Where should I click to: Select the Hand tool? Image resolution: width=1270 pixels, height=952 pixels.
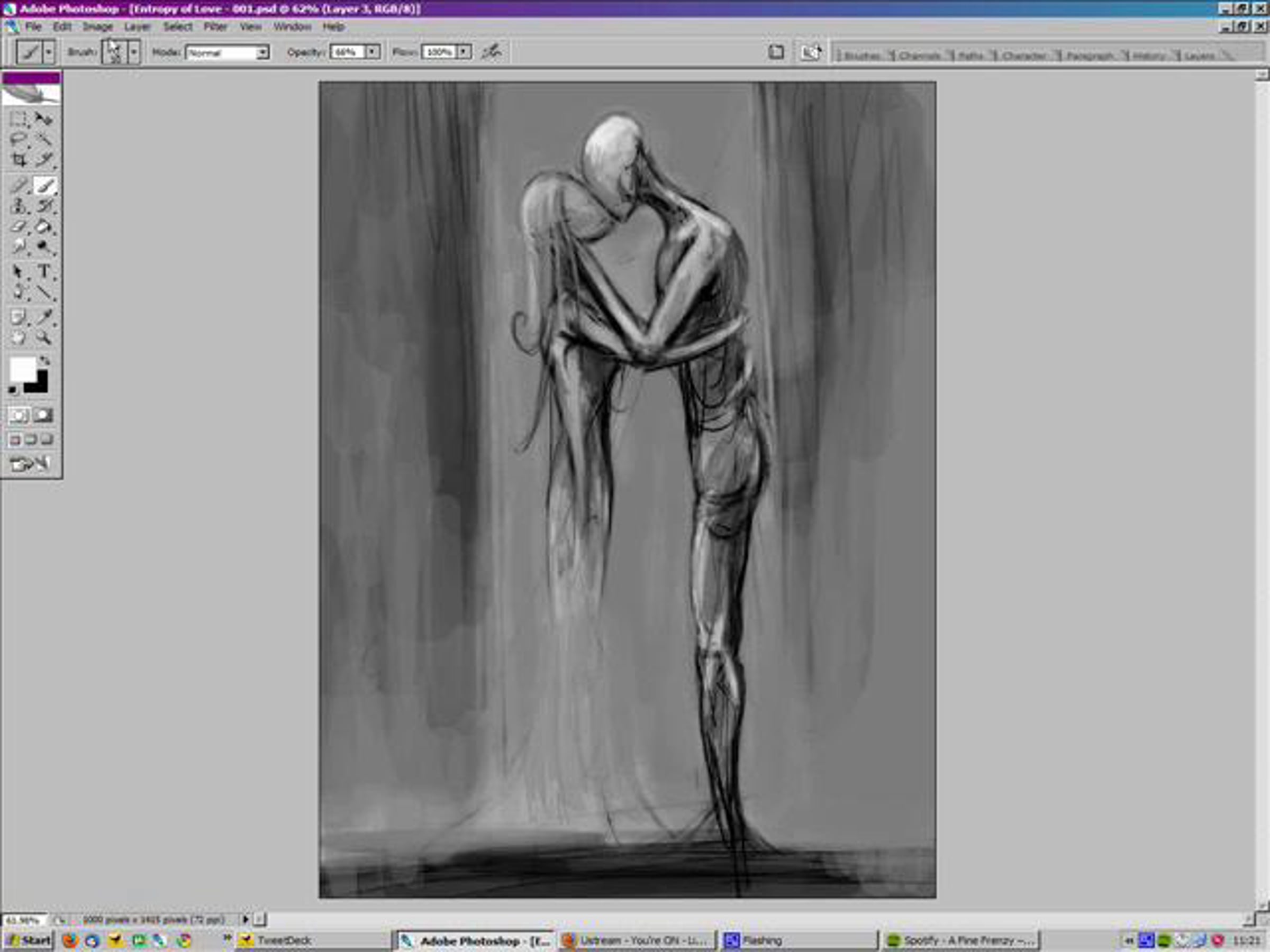pos(19,337)
